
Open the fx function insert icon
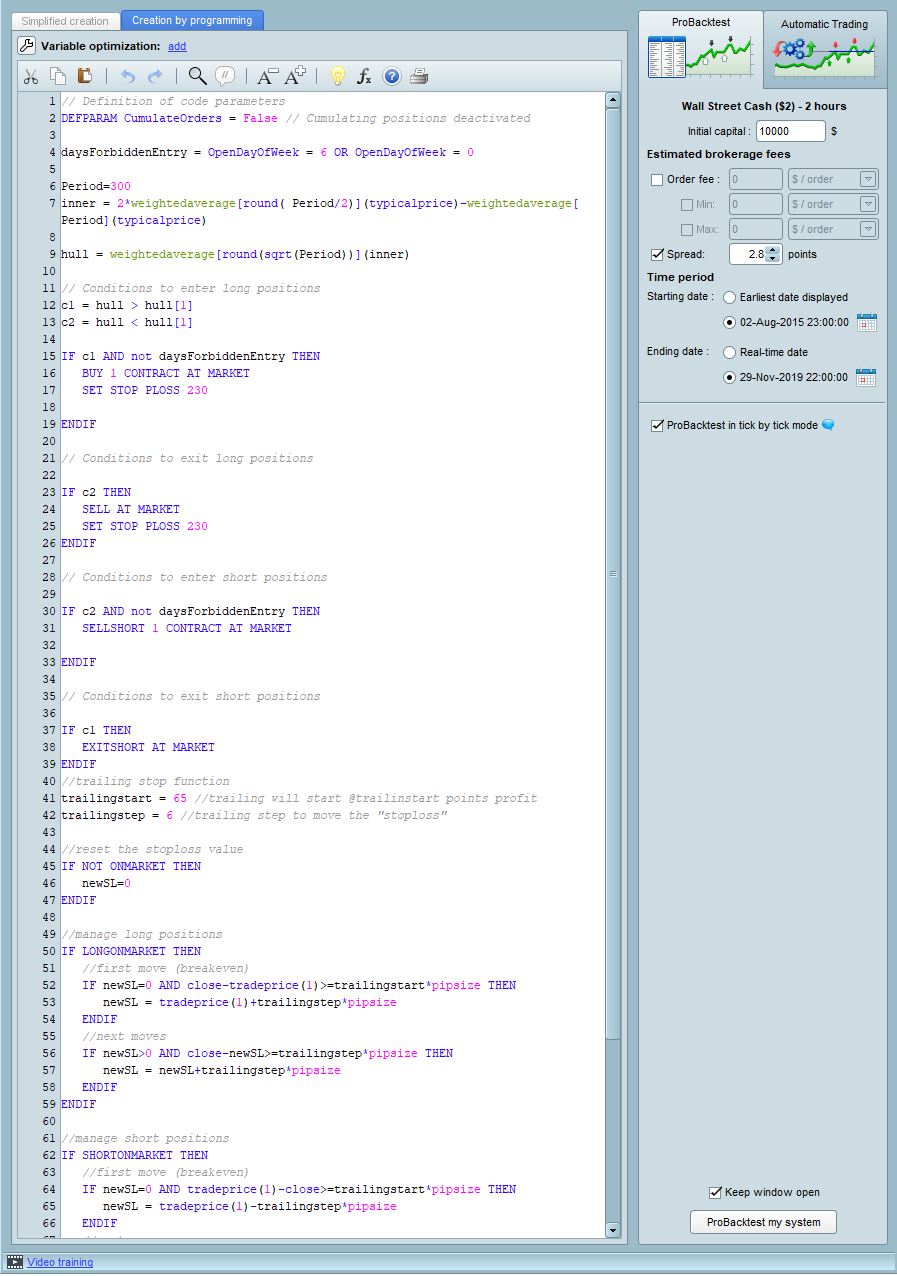pos(365,76)
